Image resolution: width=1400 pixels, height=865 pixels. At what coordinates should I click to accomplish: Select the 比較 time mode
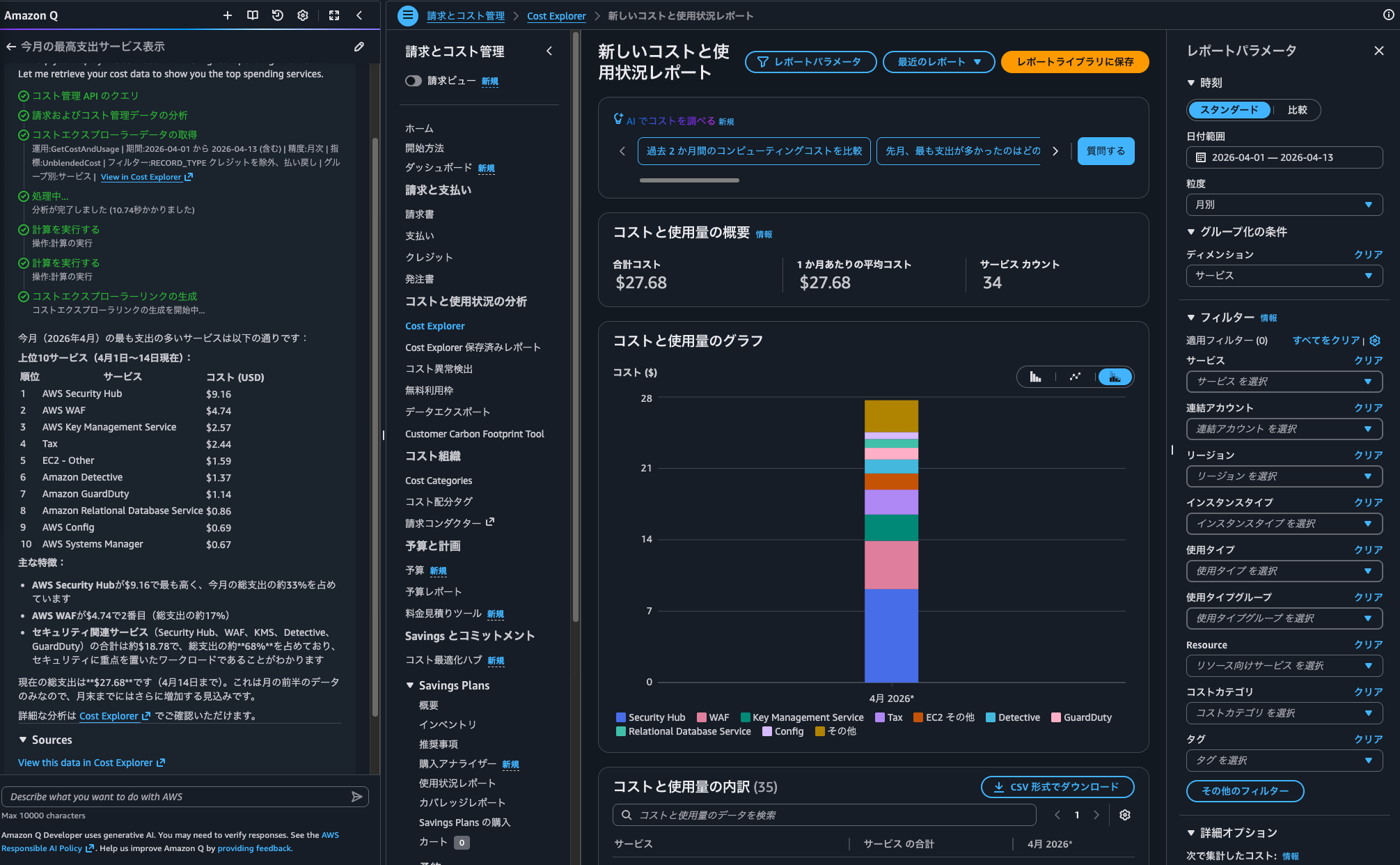point(1297,110)
